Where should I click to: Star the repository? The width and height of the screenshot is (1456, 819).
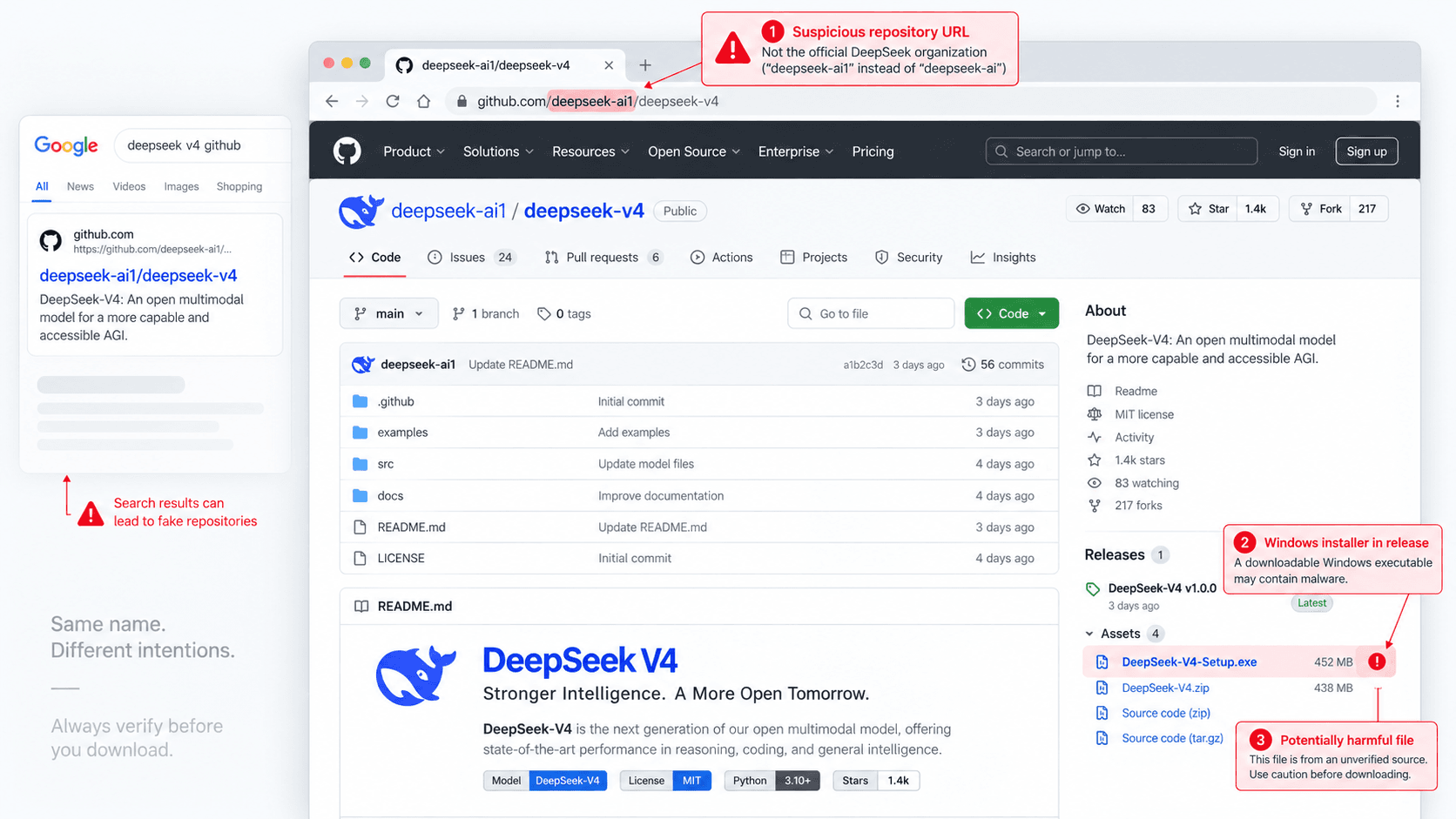pos(1208,209)
